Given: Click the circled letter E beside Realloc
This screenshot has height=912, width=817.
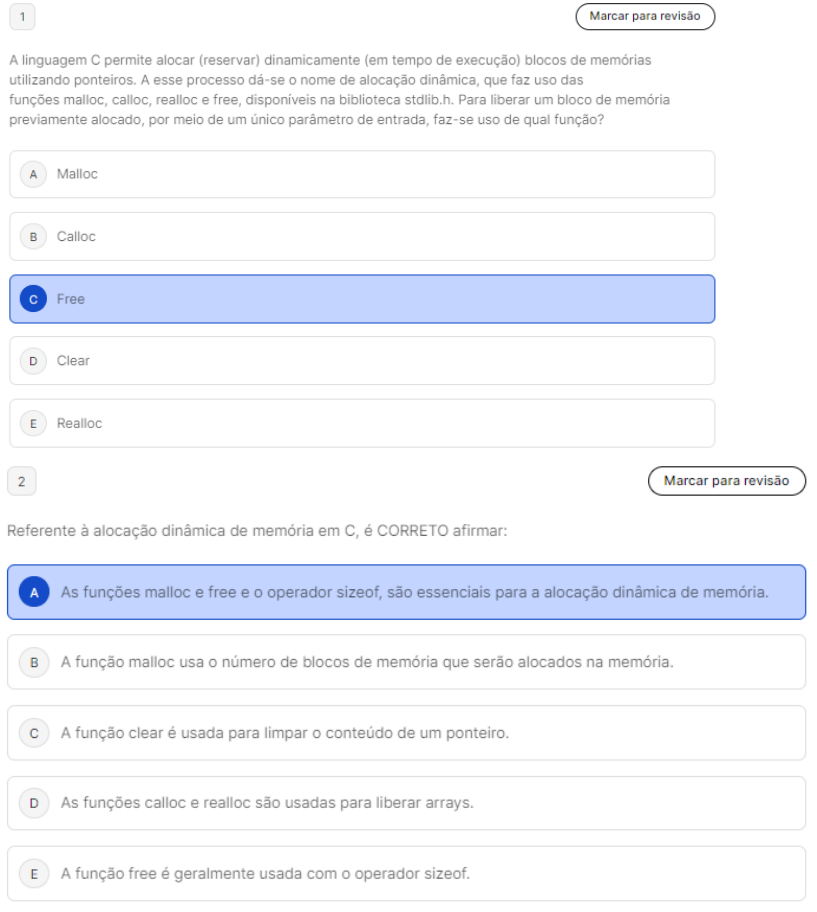Looking at the screenshot, I should pos(33,423).
